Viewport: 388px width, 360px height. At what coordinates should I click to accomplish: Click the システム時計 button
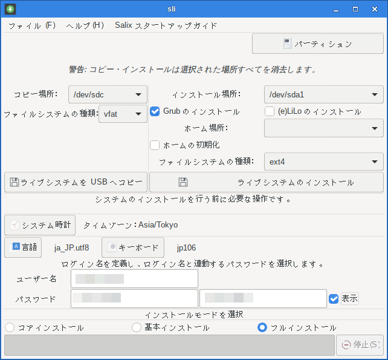point(40,225)
